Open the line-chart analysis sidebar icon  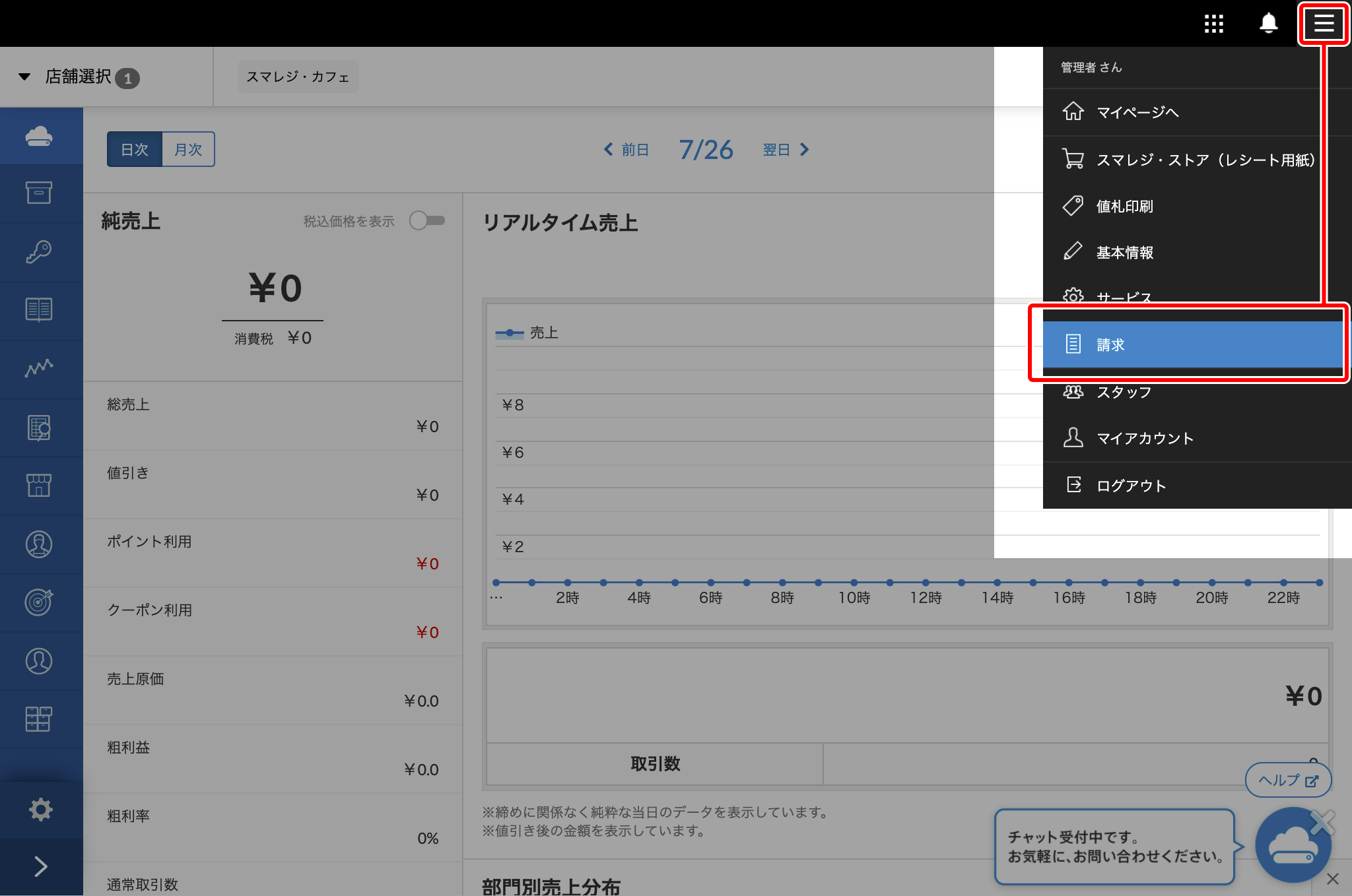39,368
